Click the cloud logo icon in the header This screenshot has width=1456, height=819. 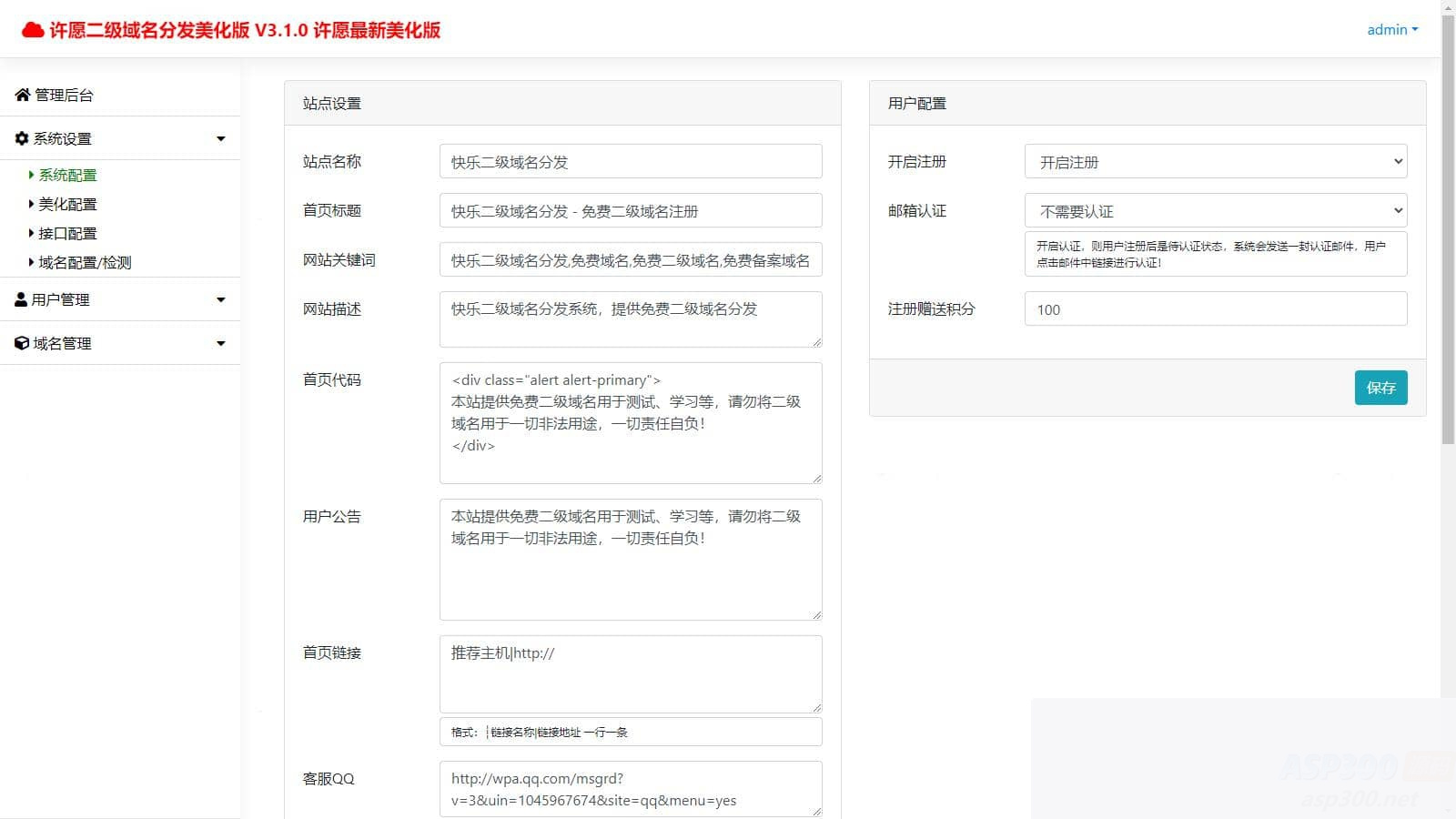[34, 28]
